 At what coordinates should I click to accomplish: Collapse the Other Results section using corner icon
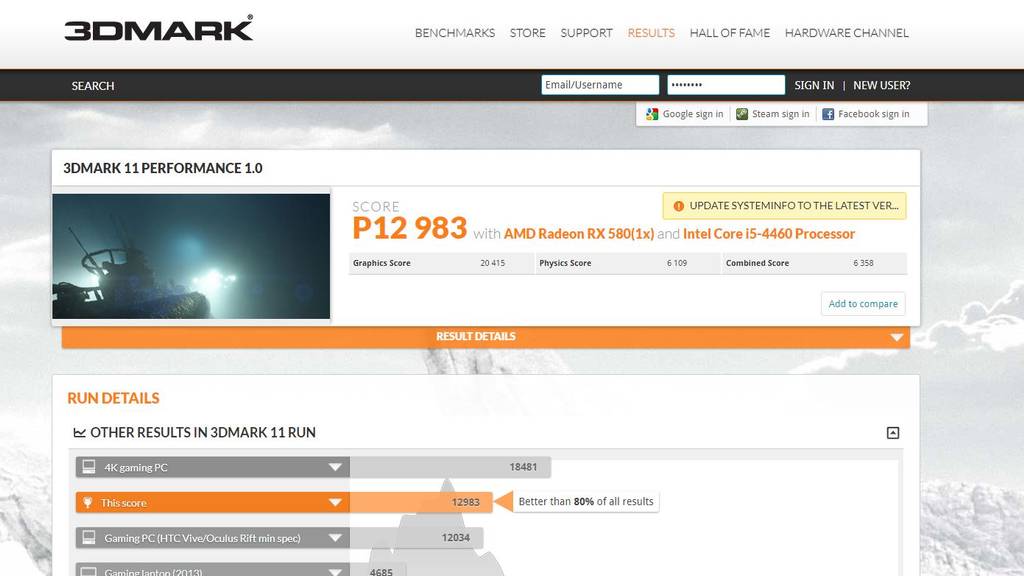click(893, 432)
